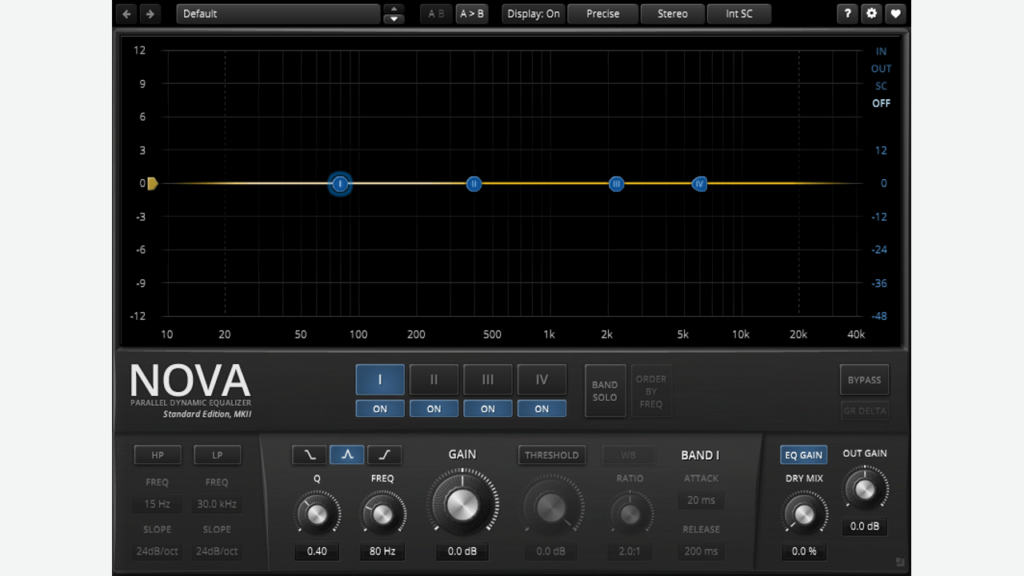Switch to Band II
The height and width of the screenshot is (576, 1024).
[434, 379]
